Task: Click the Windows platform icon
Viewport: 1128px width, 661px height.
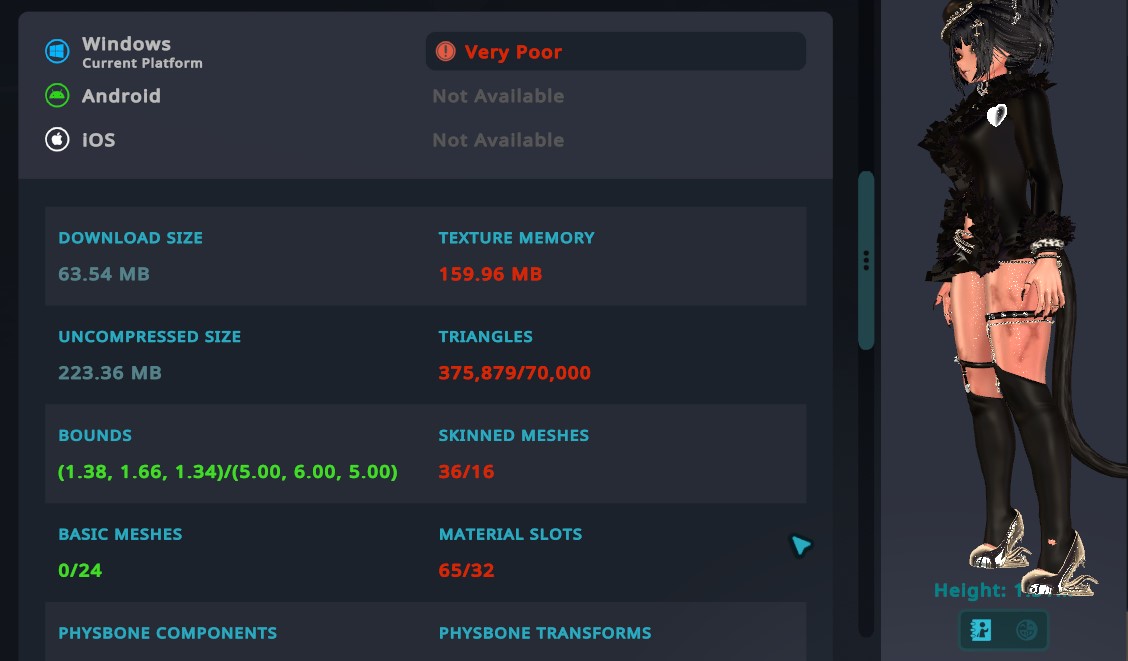Action: [57, 51]
